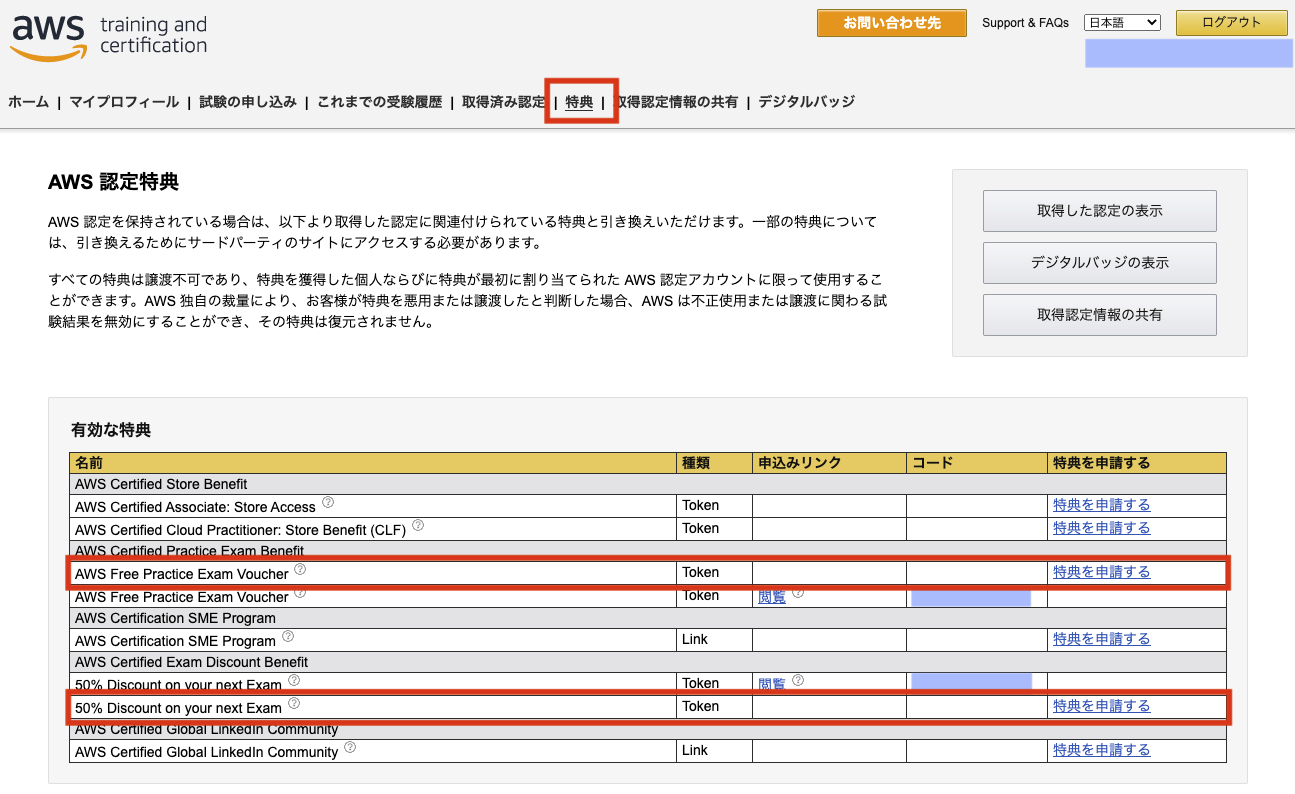1295x794 pixels.
Task: Open デジタルバッジ navigation item
Action: pos(806,101)
